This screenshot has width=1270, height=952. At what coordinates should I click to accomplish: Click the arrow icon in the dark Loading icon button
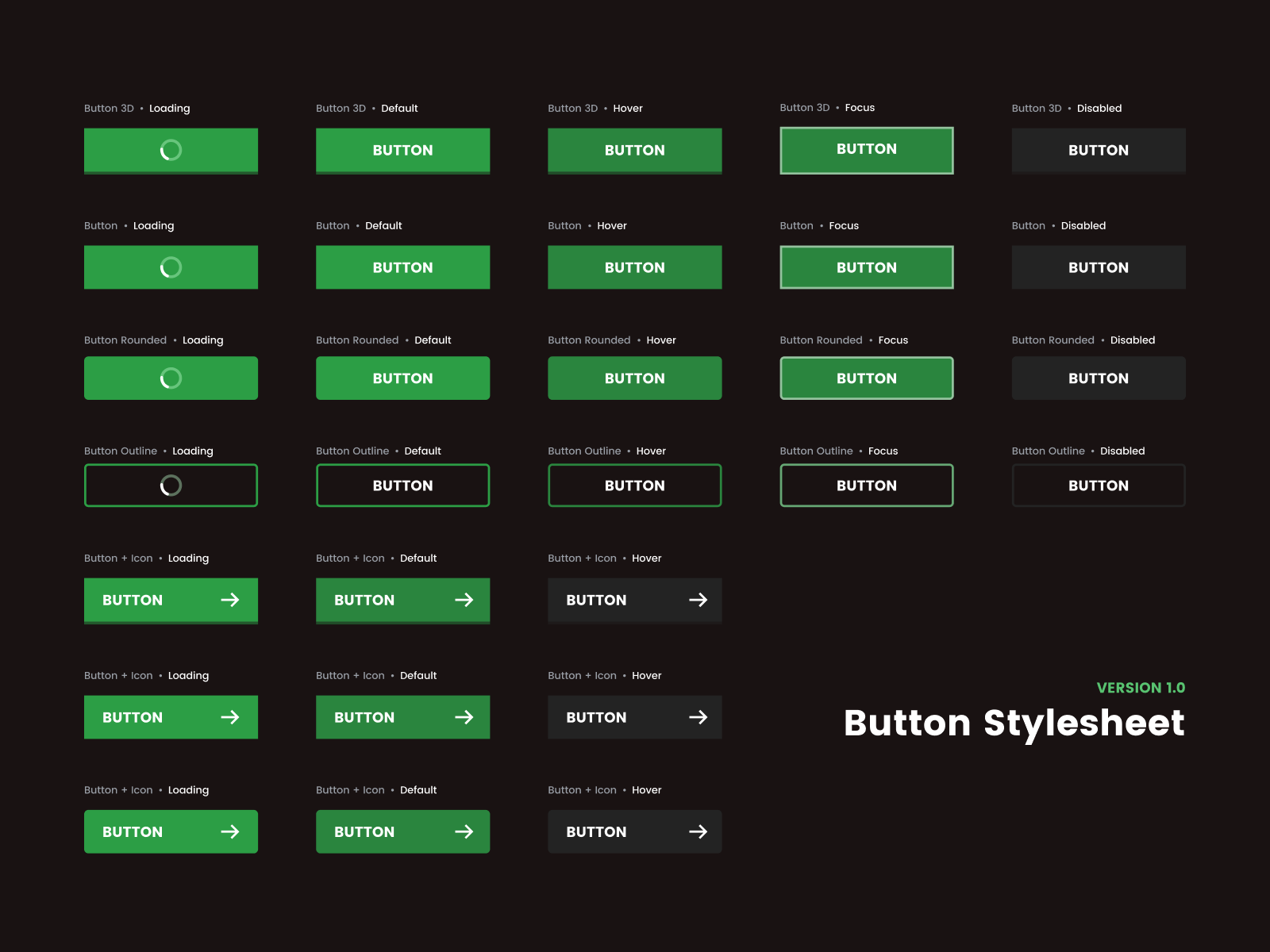[699, 717]
